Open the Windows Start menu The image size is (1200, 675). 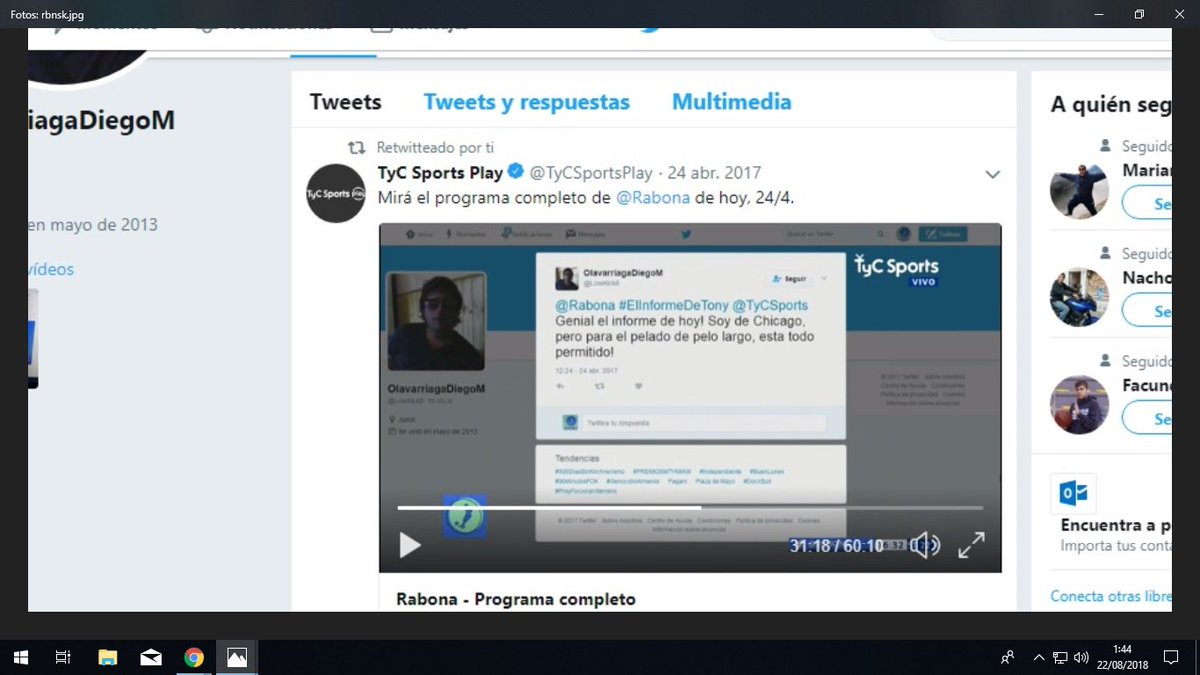point(21,657)
